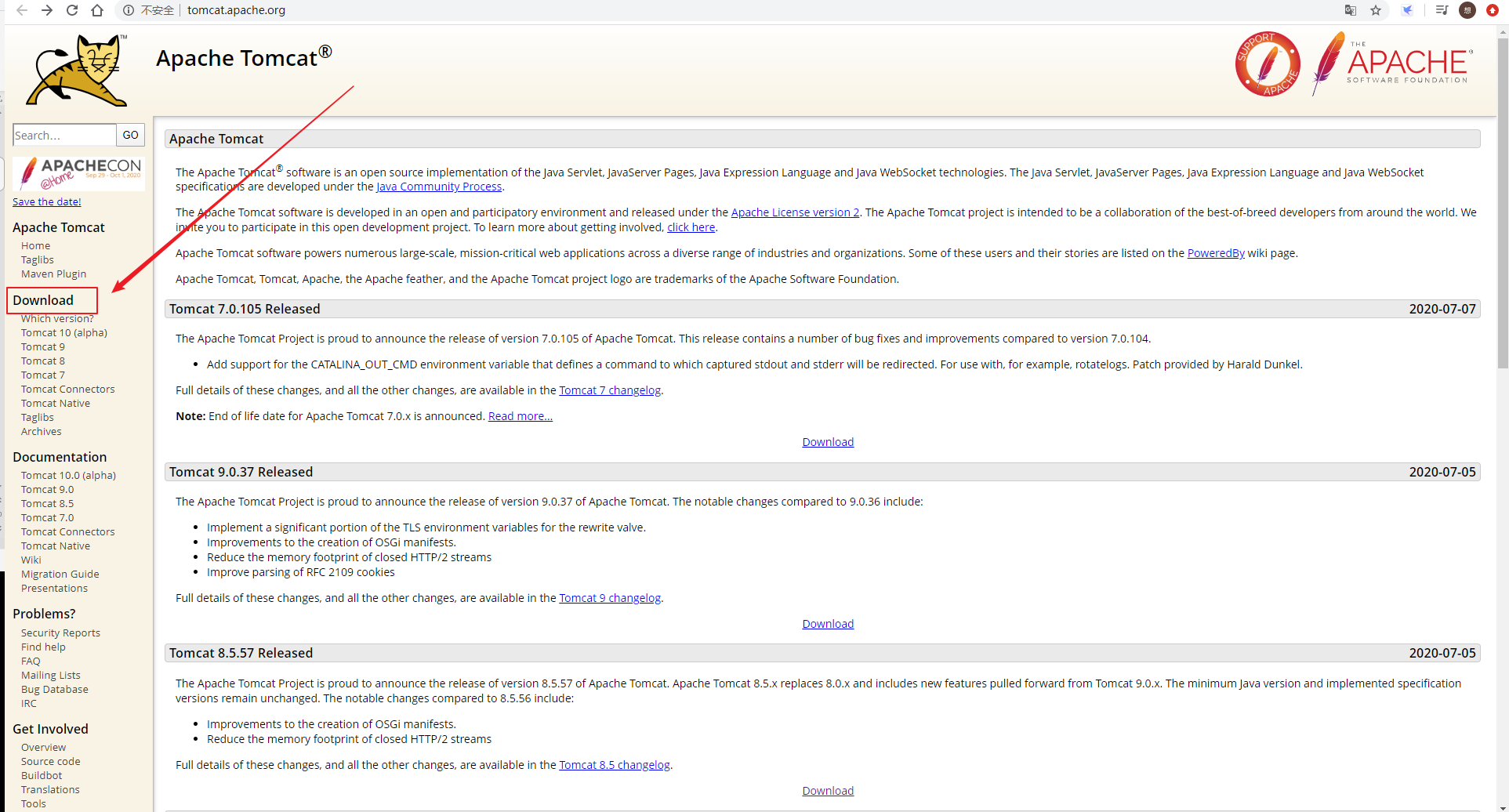The image size is (1509, 812).
Task: Open the Buildbot link
Action: point(42,775)
